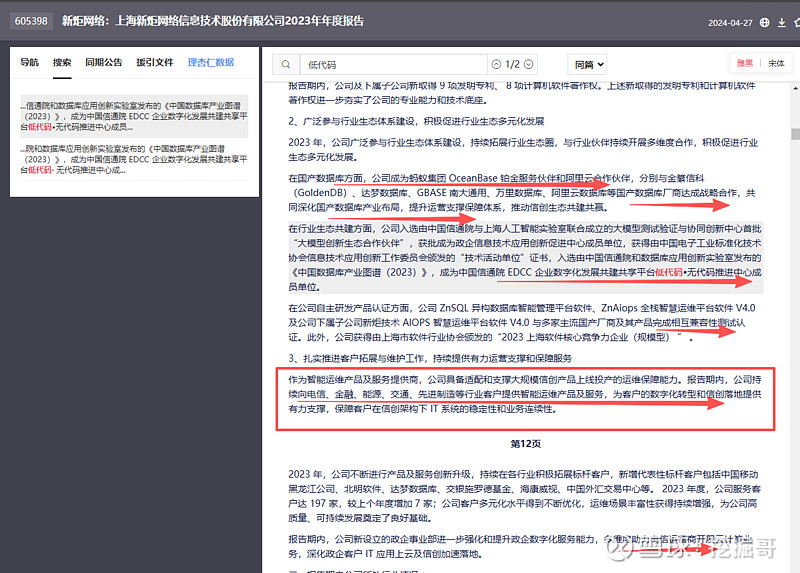Click the search magnifier icon
The image size is (800, 573).
pyautogui.click(x=286, y=64)
